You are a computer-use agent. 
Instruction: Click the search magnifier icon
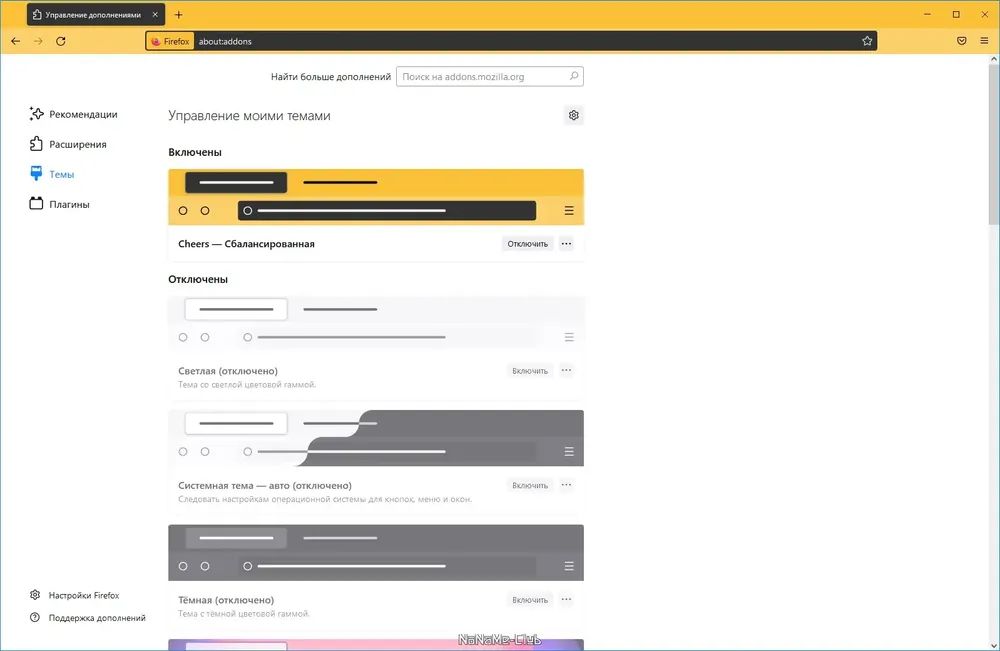coord(573,77)
